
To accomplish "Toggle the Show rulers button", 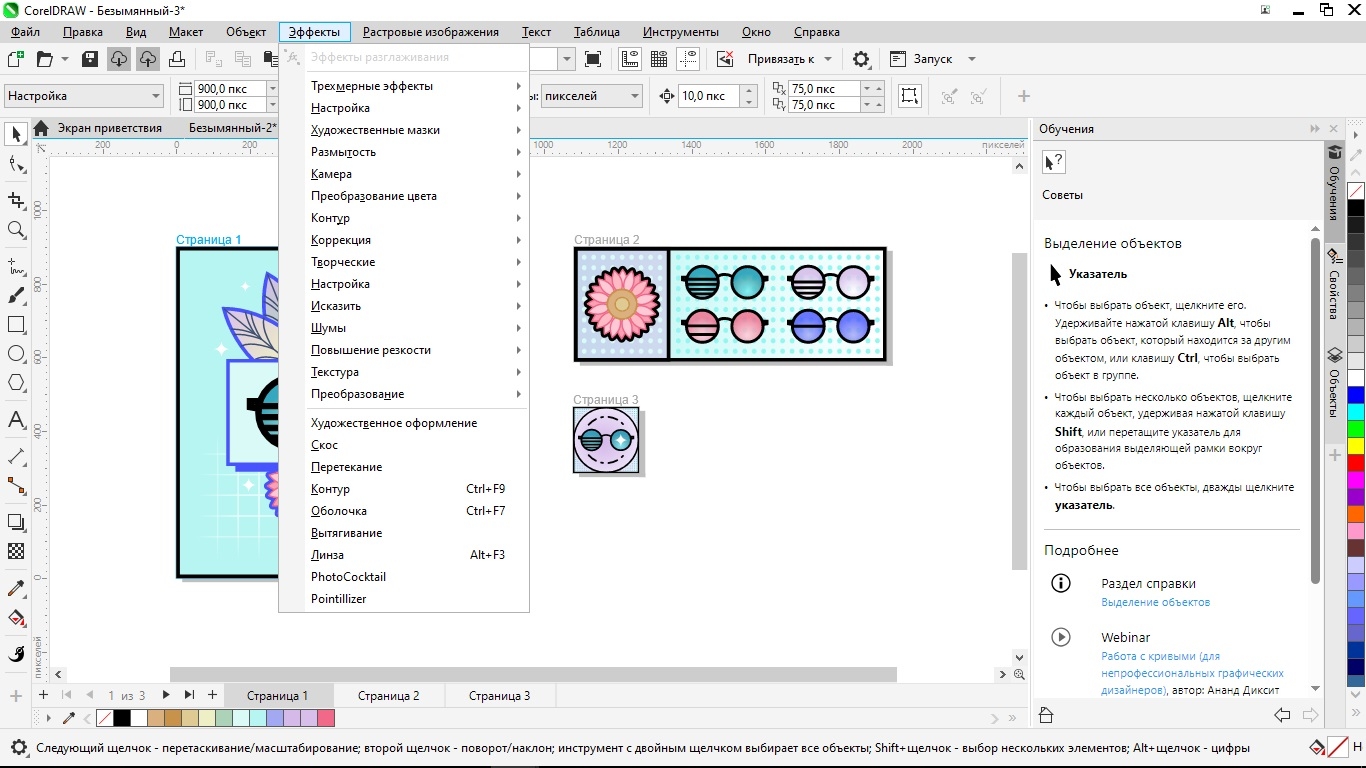I will pyautogui.click(x=630, y=59).
